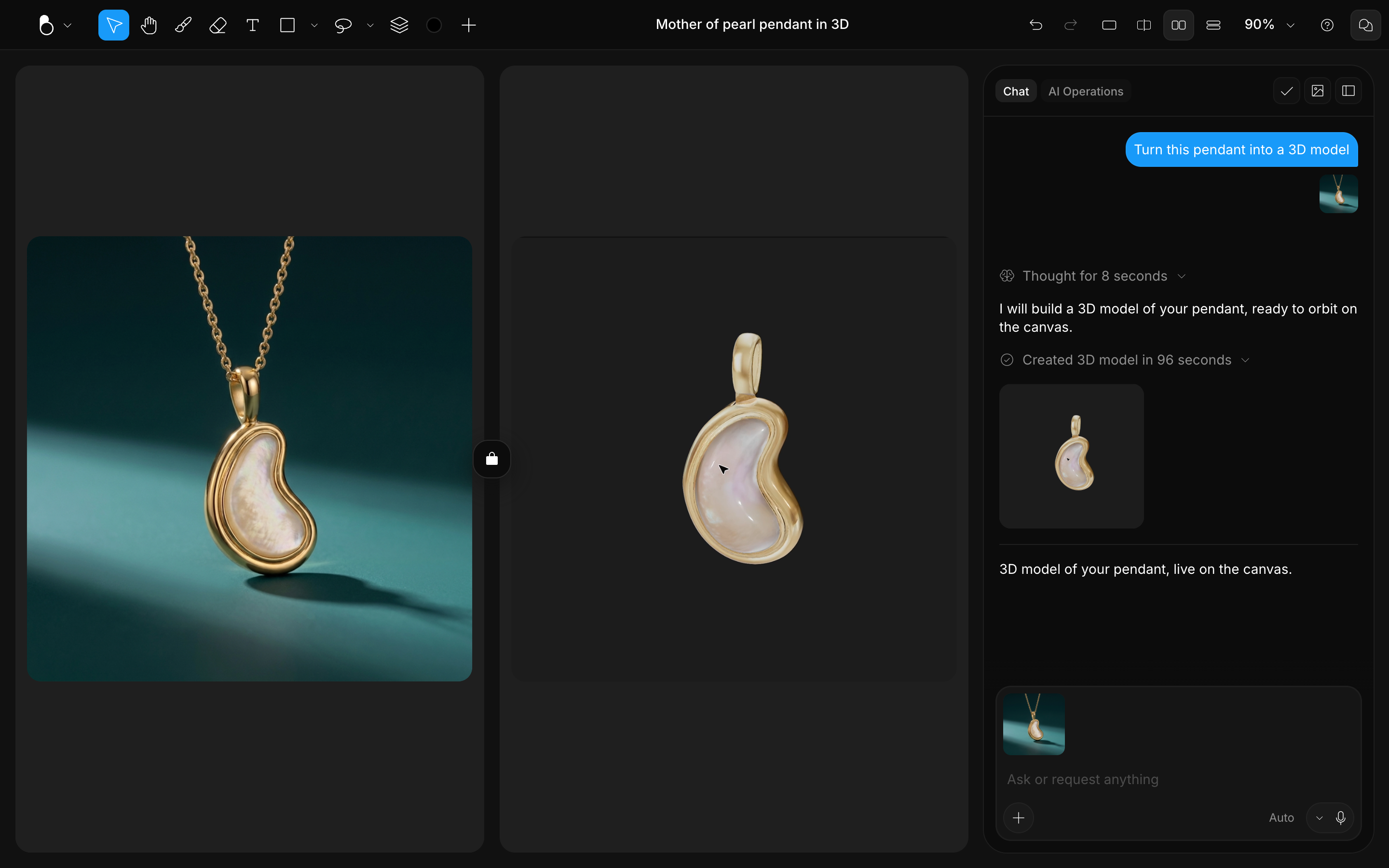Switch to the Chat tab
This screenshot has width=1389, height=868.
point(1016,91)
